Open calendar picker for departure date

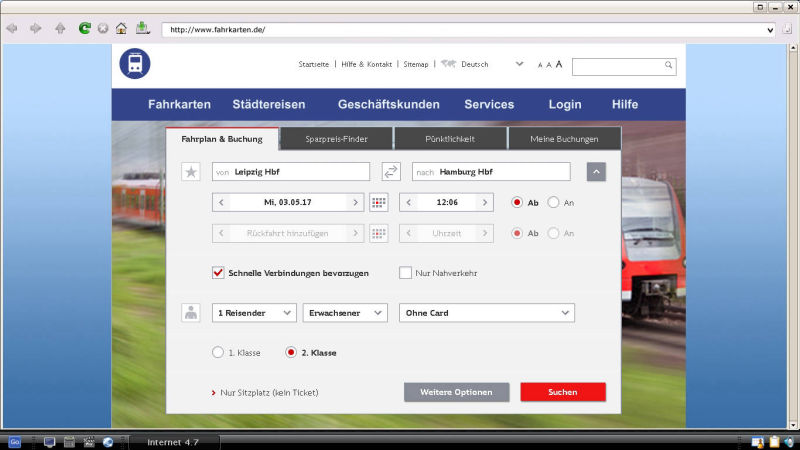tap(379, 202)
